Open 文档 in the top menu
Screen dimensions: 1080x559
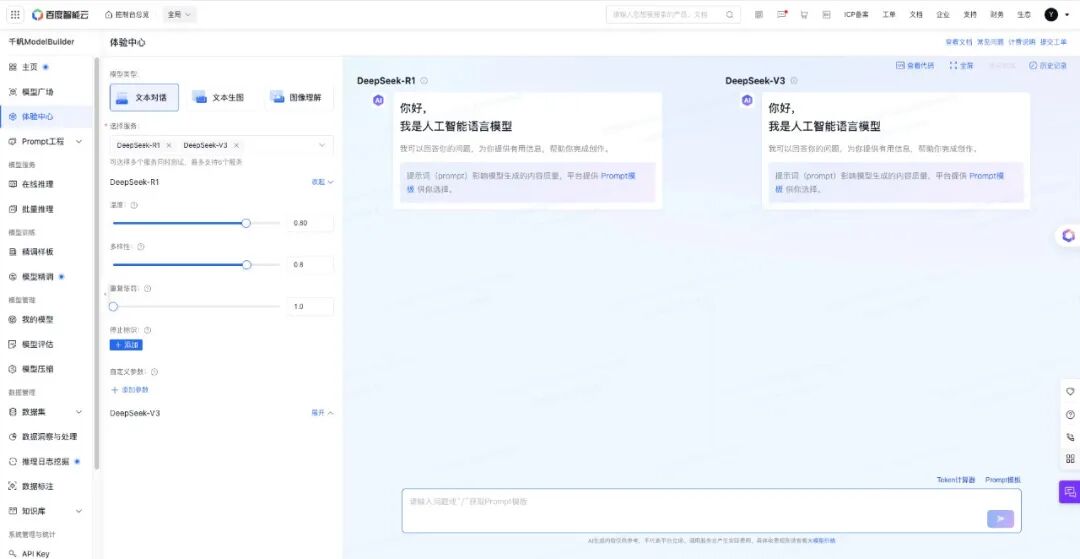click(915, 14)
